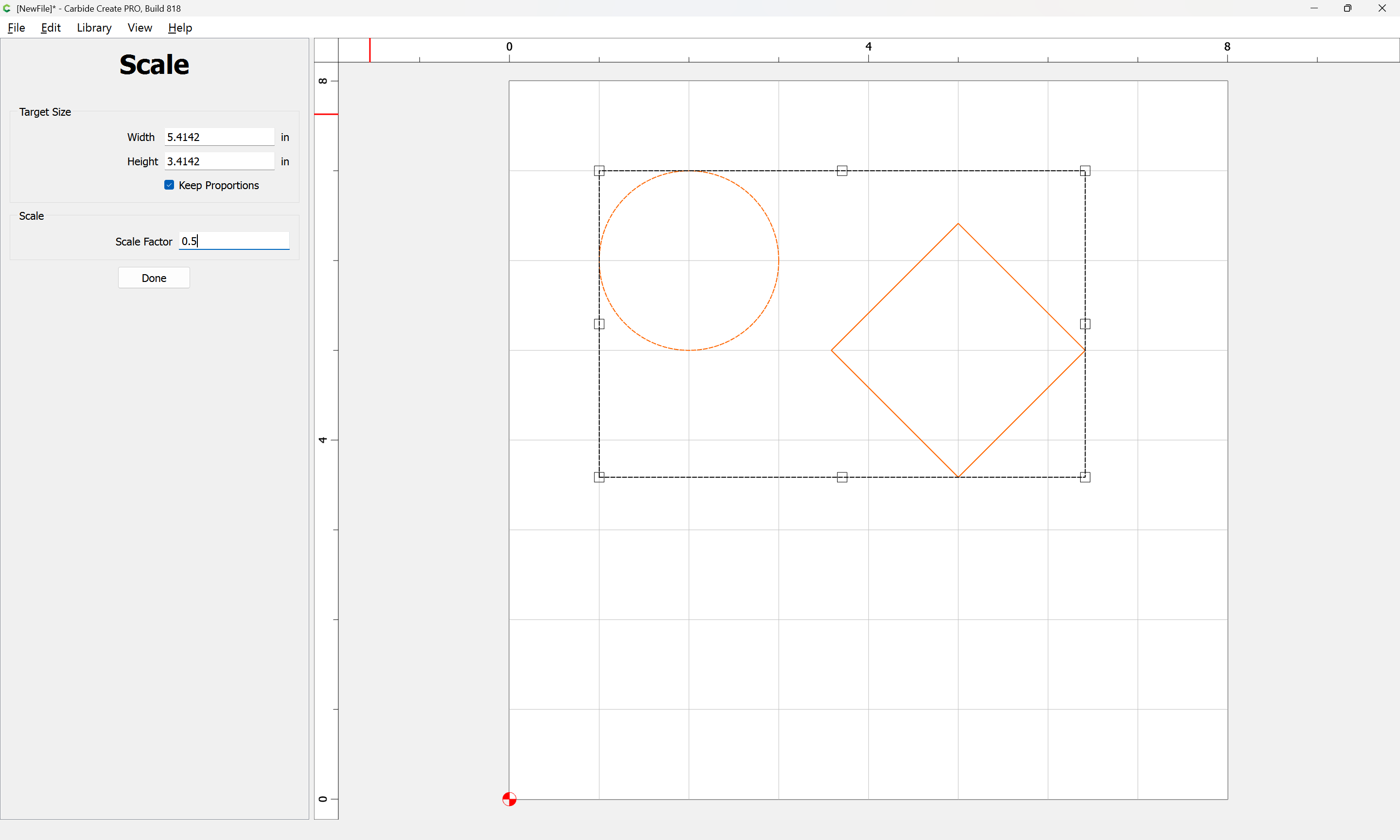Click the Width input field
Viewport: 1400px width, 840px height.
pos(219,137)
